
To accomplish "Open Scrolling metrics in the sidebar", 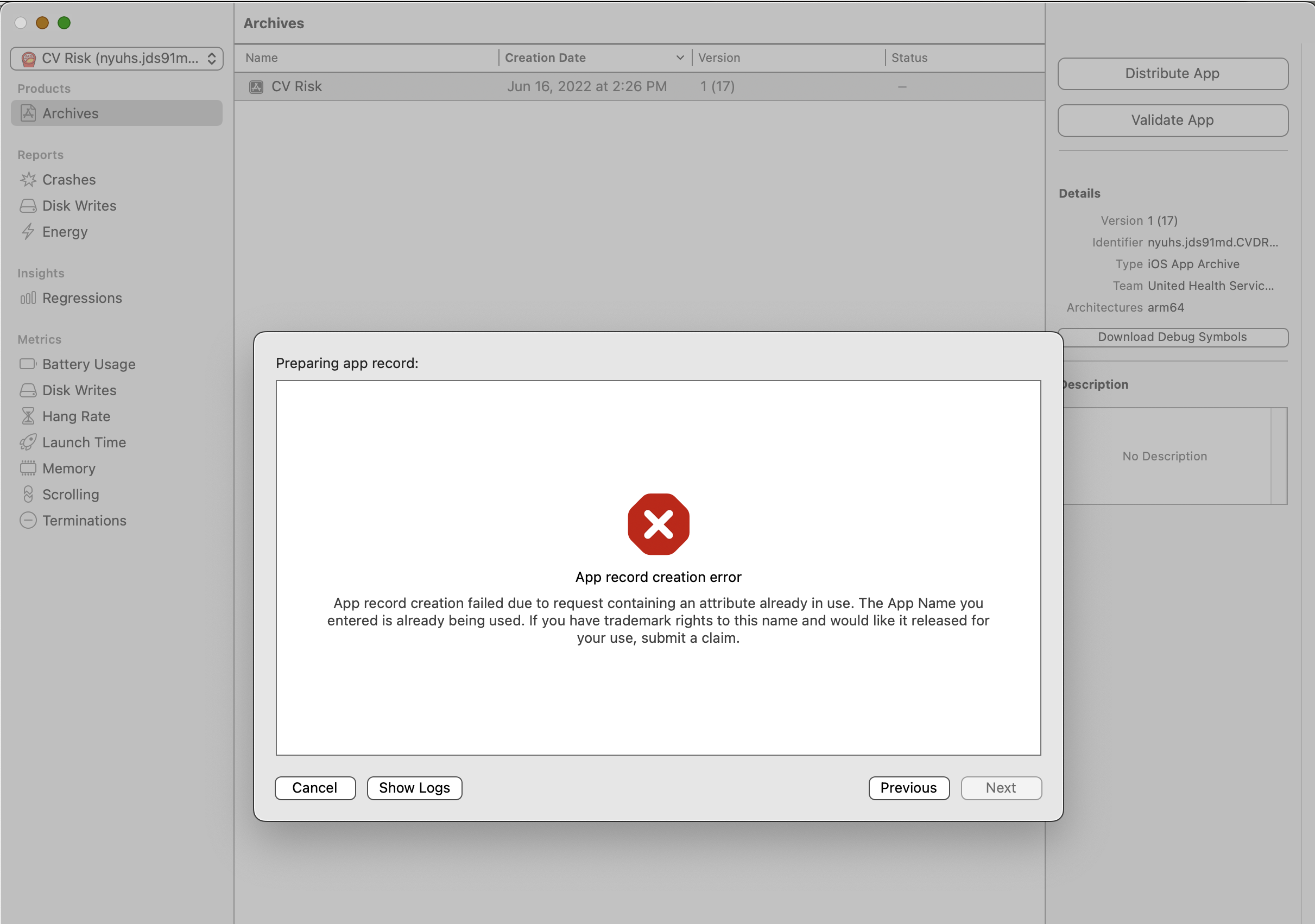I will click(71, 495).
